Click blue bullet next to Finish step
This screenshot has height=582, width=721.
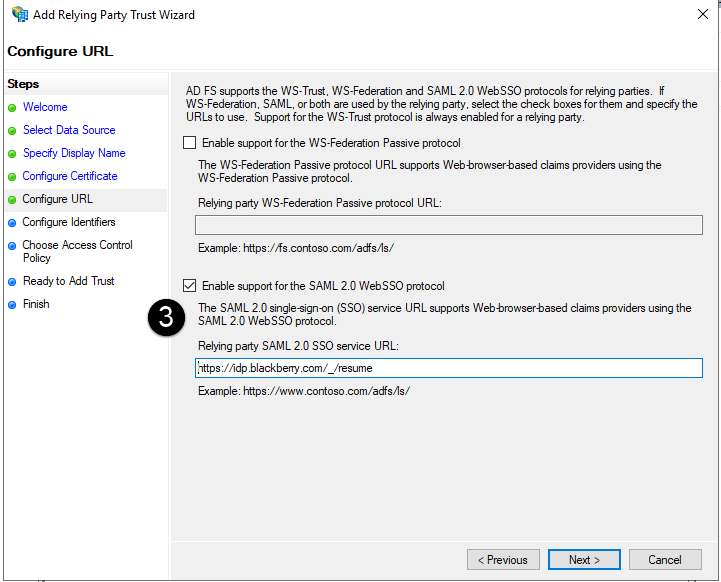(x=12, y=305)
